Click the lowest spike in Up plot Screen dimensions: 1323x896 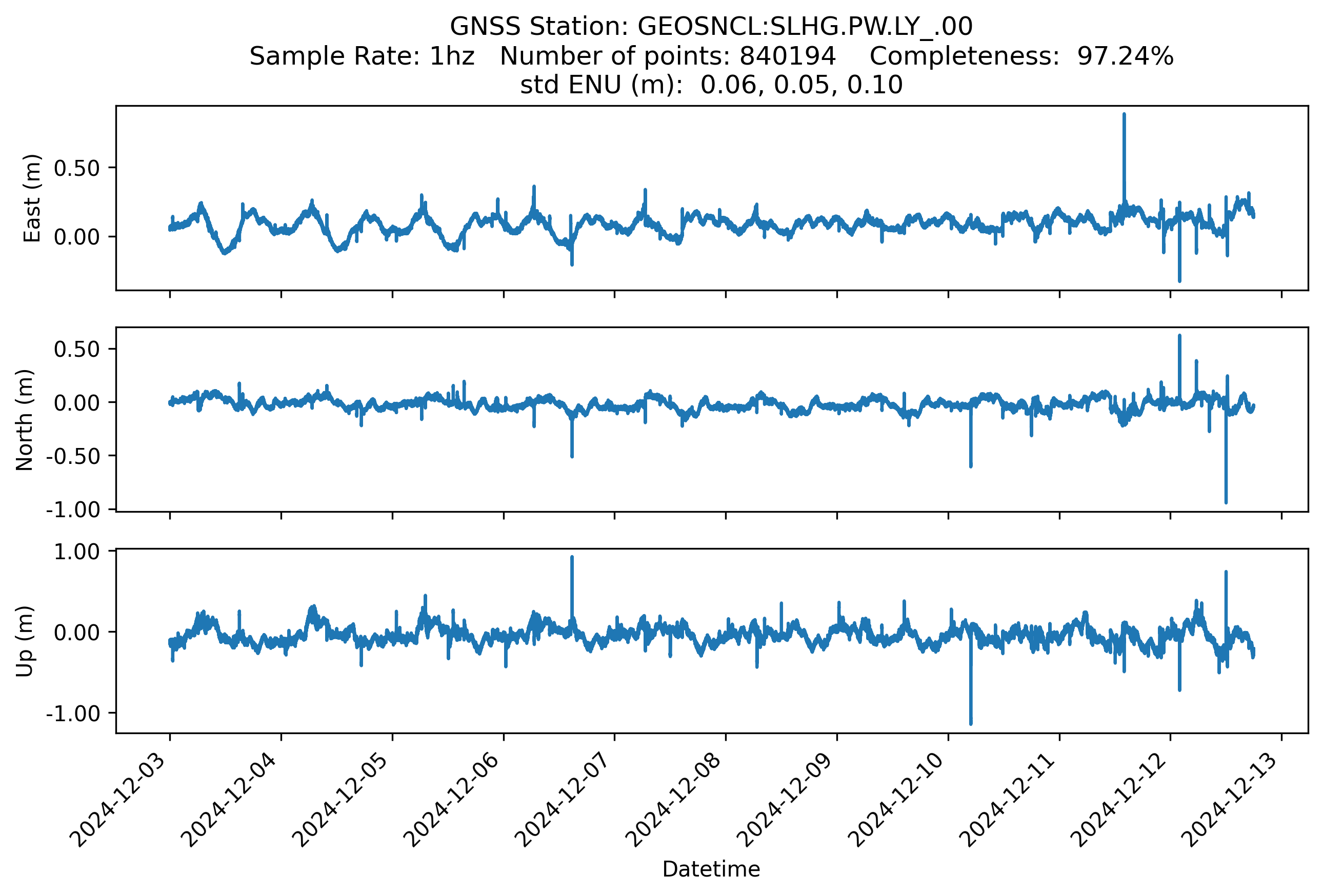point(971,700)
